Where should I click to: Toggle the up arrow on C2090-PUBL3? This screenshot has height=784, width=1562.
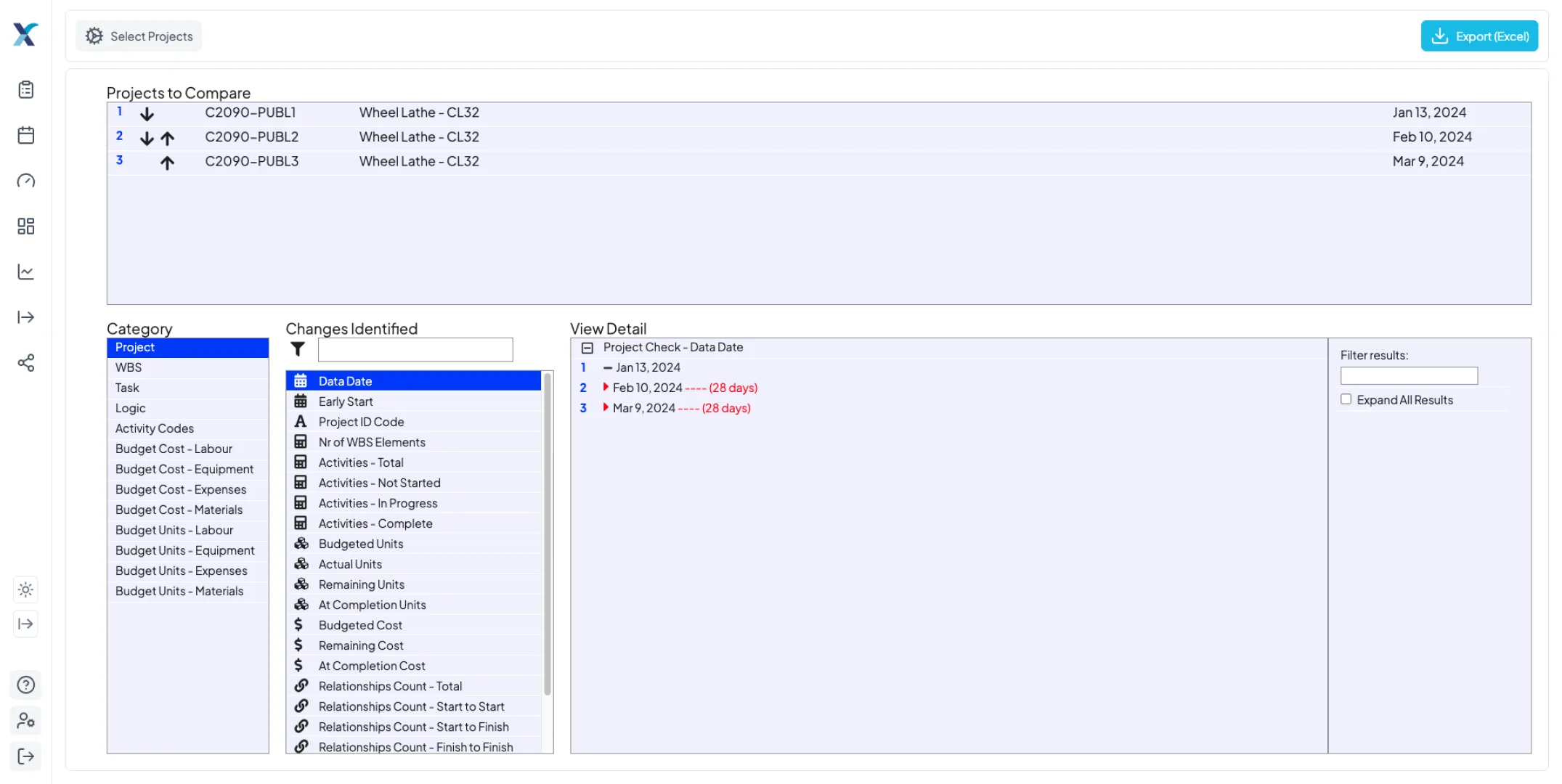point(167,161)
